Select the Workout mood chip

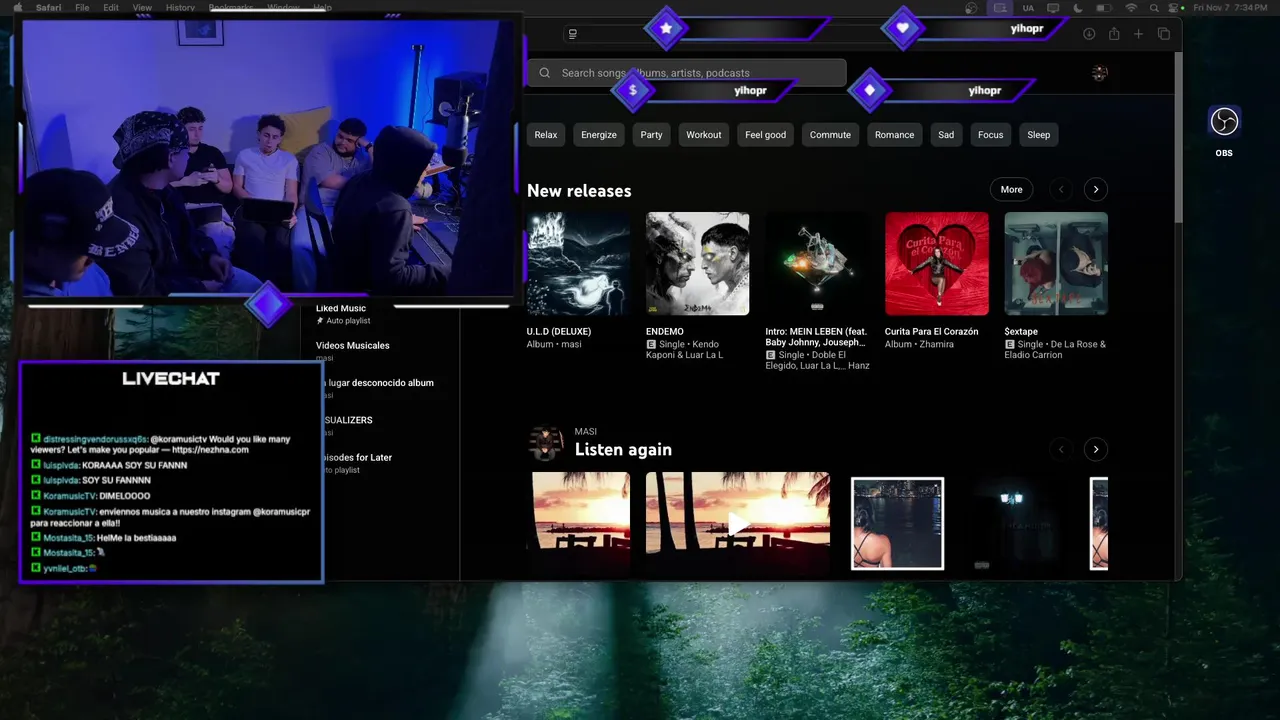703,135
